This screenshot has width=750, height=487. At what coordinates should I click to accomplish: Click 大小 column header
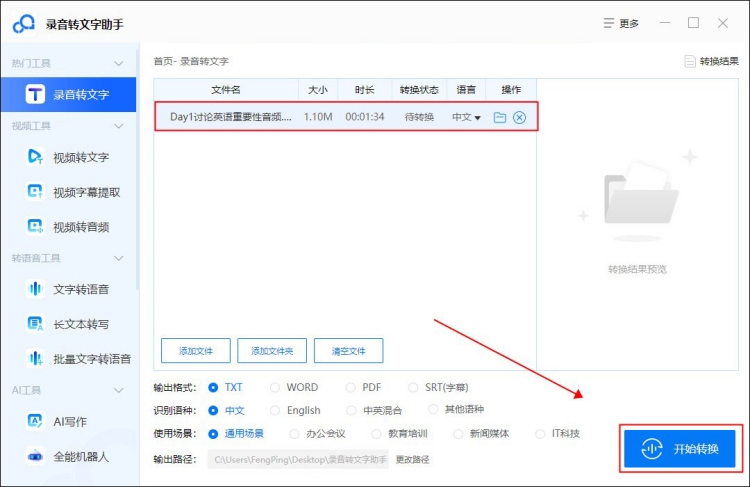click(318, 90)
